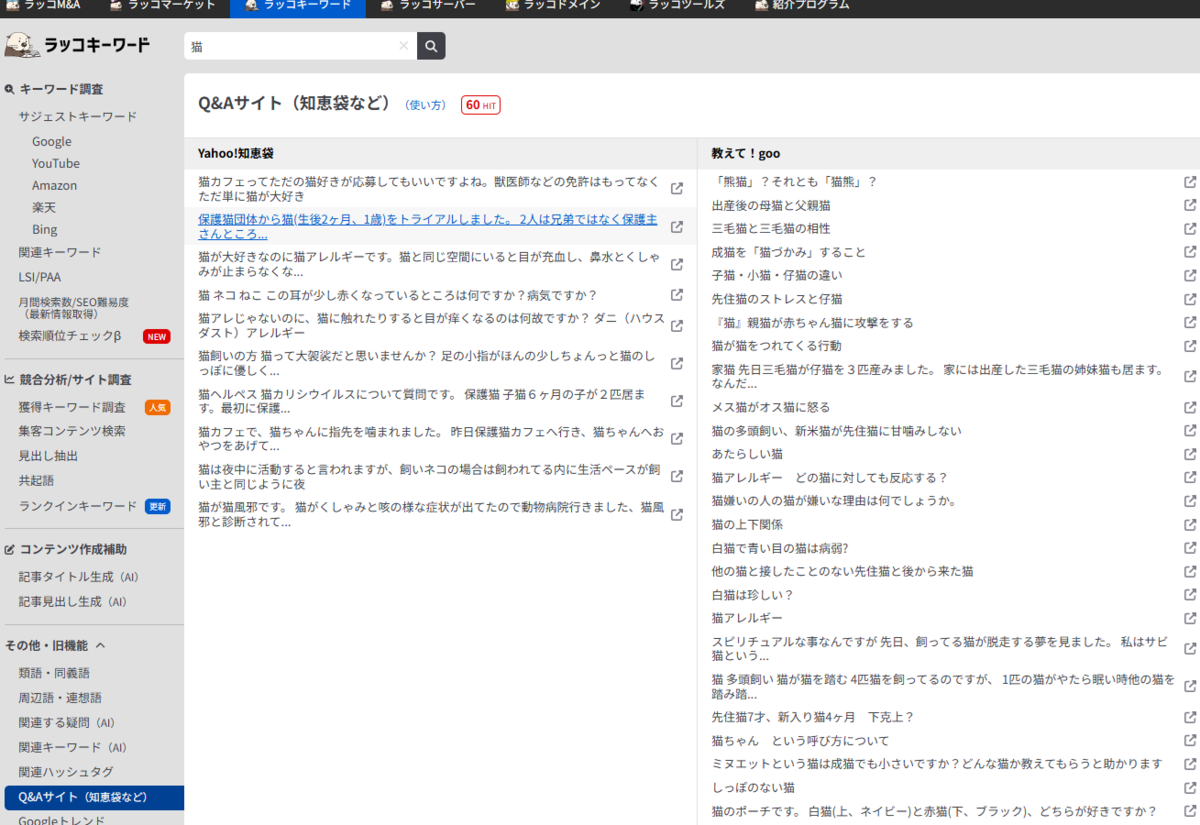Open external link for 猫が大好きなのに猫アレルギー question
Screen dimensions: 1200x825
pos(677,264)
